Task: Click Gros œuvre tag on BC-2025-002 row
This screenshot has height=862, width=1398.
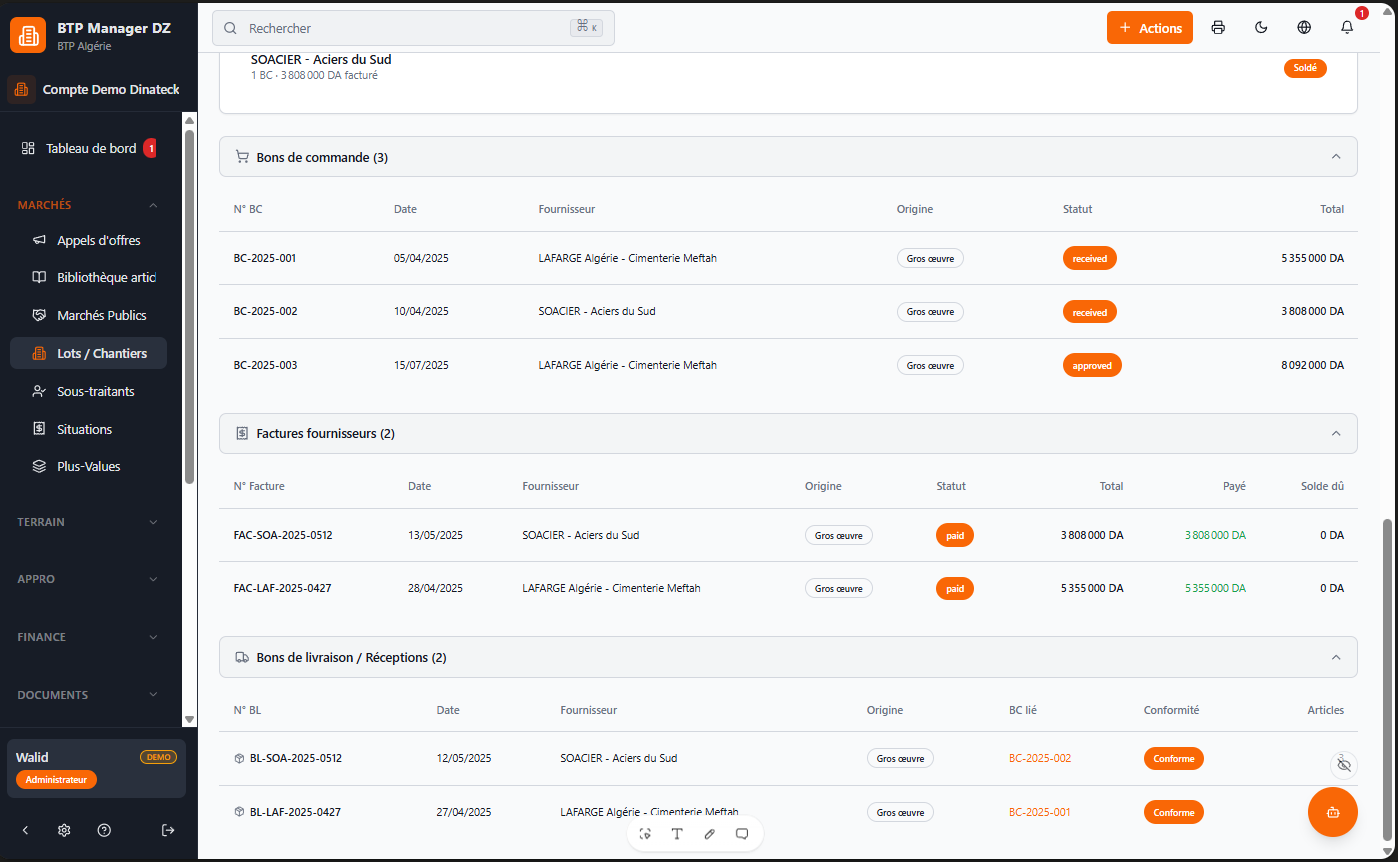Action: click(x=930, y=311)
